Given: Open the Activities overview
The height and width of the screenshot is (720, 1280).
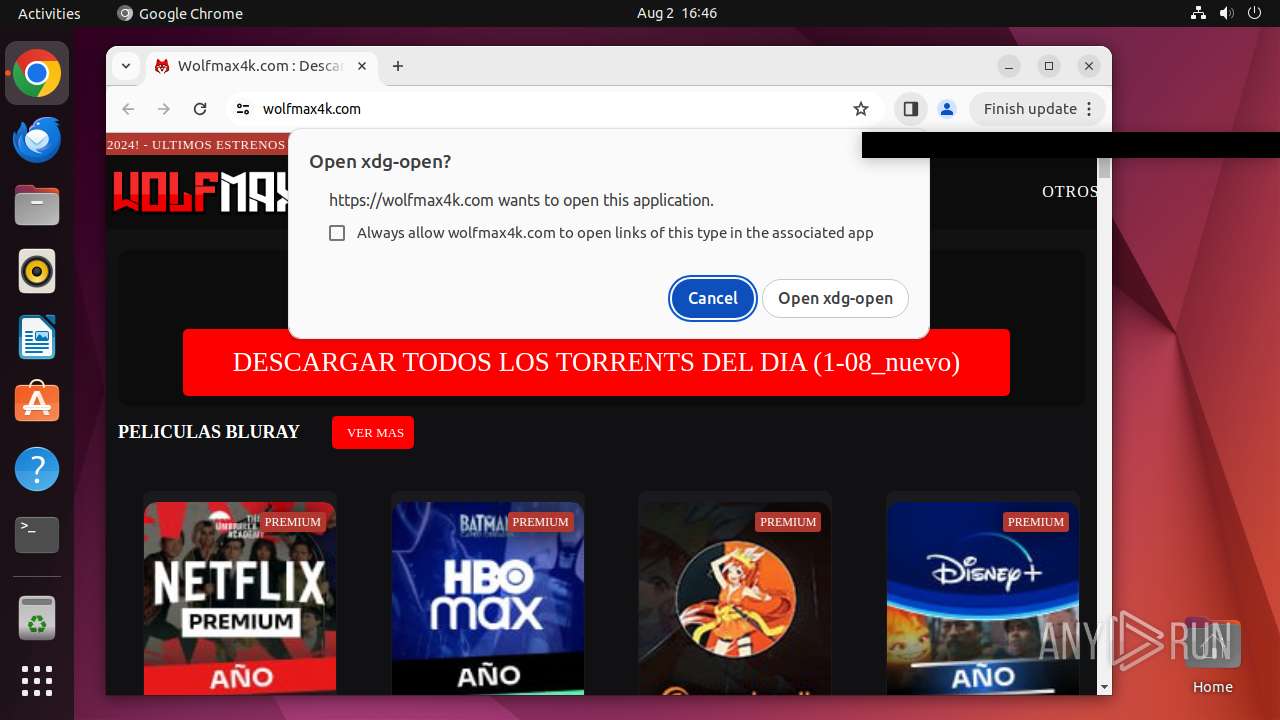Looking at the screenshot, I should [49, 13].
